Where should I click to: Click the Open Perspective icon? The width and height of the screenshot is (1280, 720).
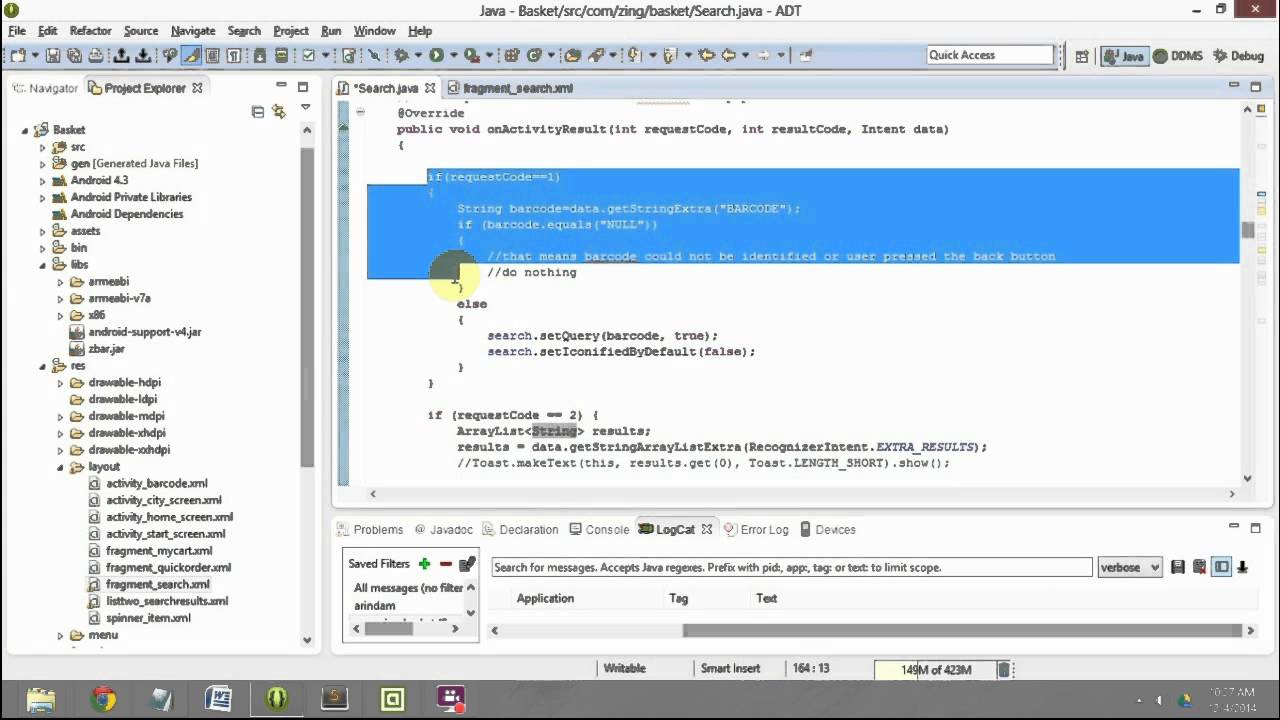tap(1082, 57)
